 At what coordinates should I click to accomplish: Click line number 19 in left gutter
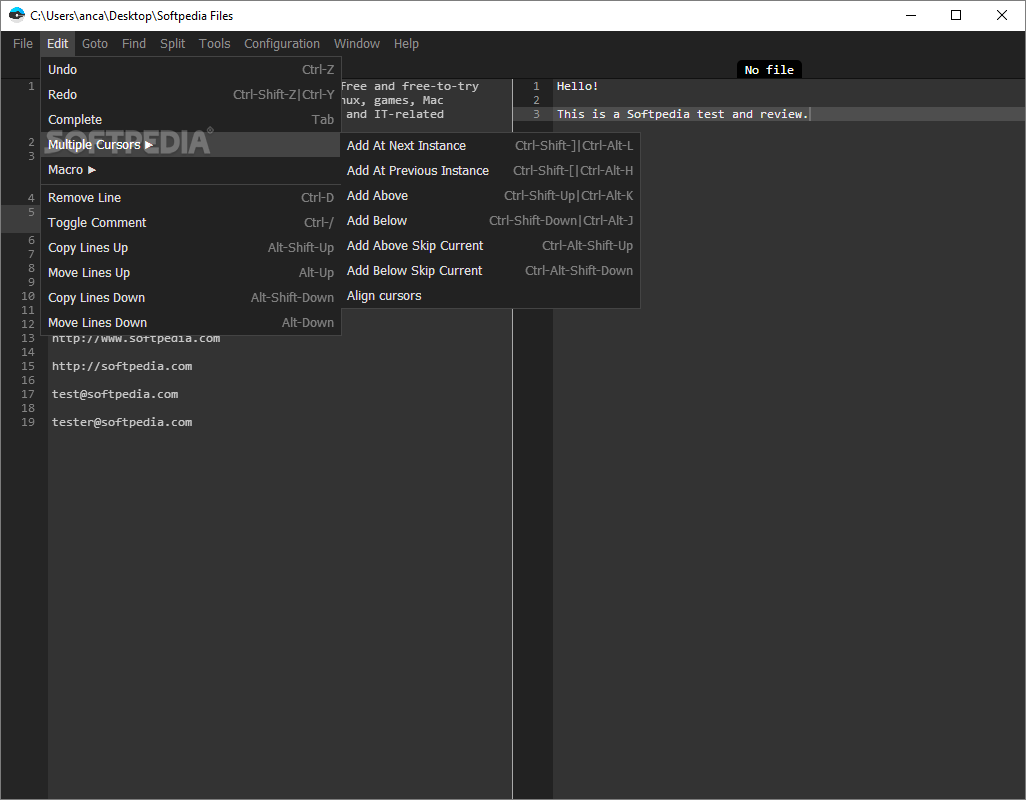click(x=28, y=423)
